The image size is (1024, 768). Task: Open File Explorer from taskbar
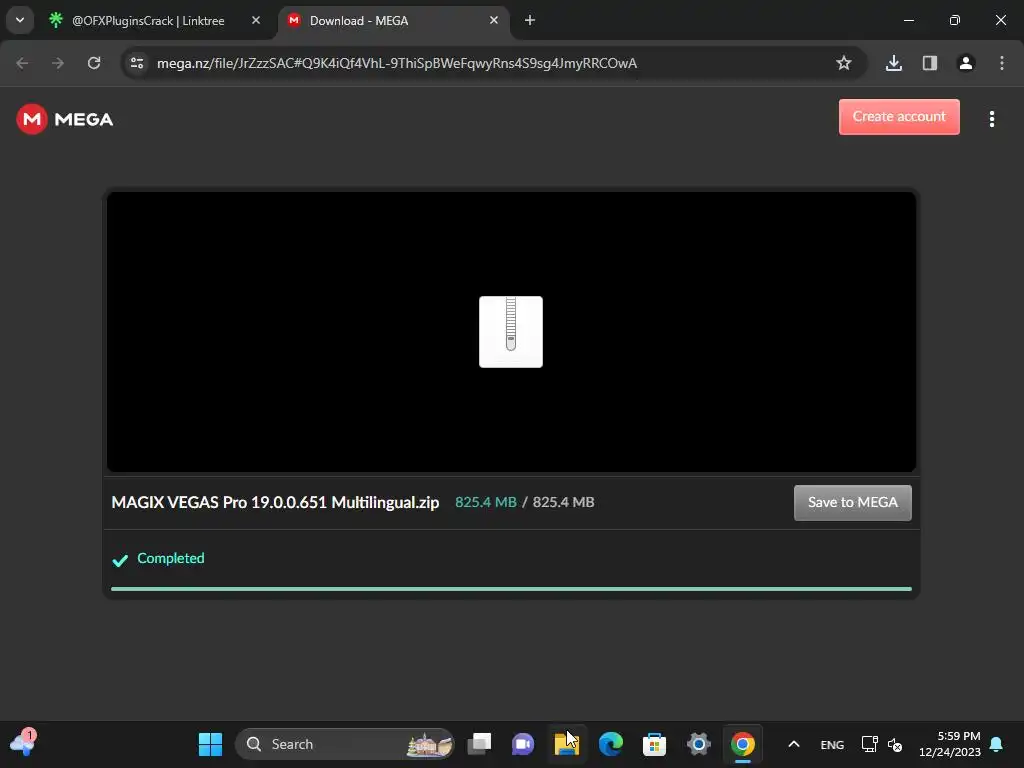(x=567, y=744)
